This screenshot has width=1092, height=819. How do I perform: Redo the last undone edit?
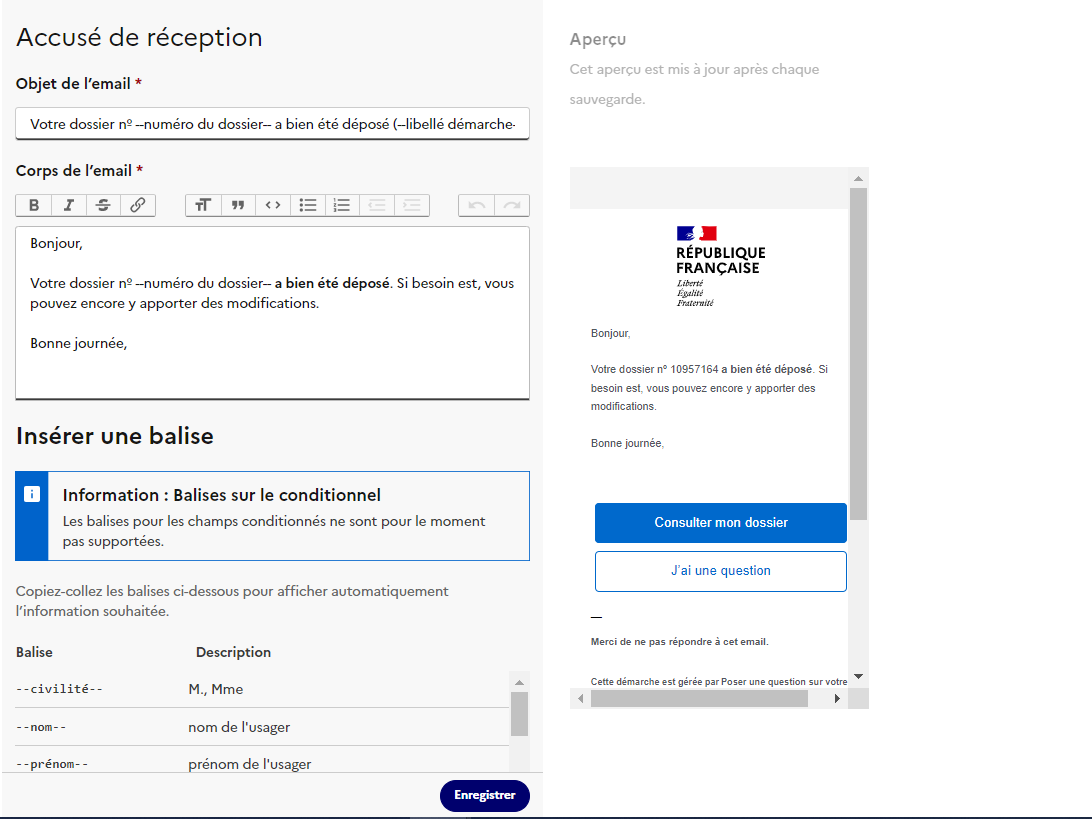[x=512, y=205]
